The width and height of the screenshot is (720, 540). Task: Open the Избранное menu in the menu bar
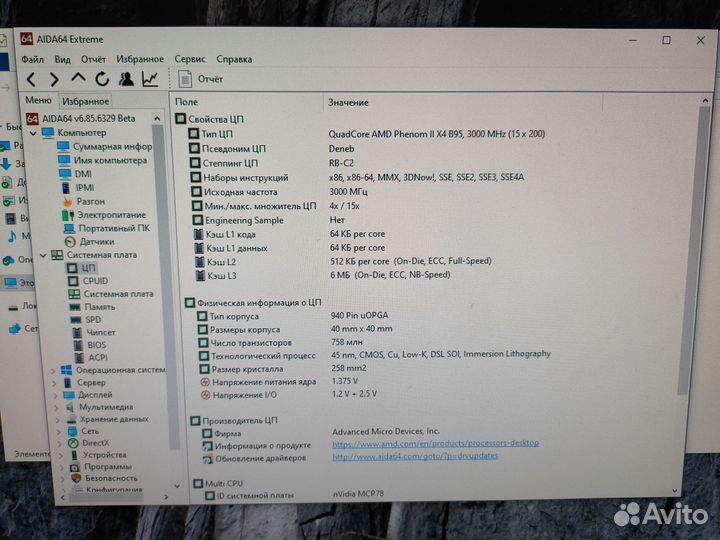140,59
